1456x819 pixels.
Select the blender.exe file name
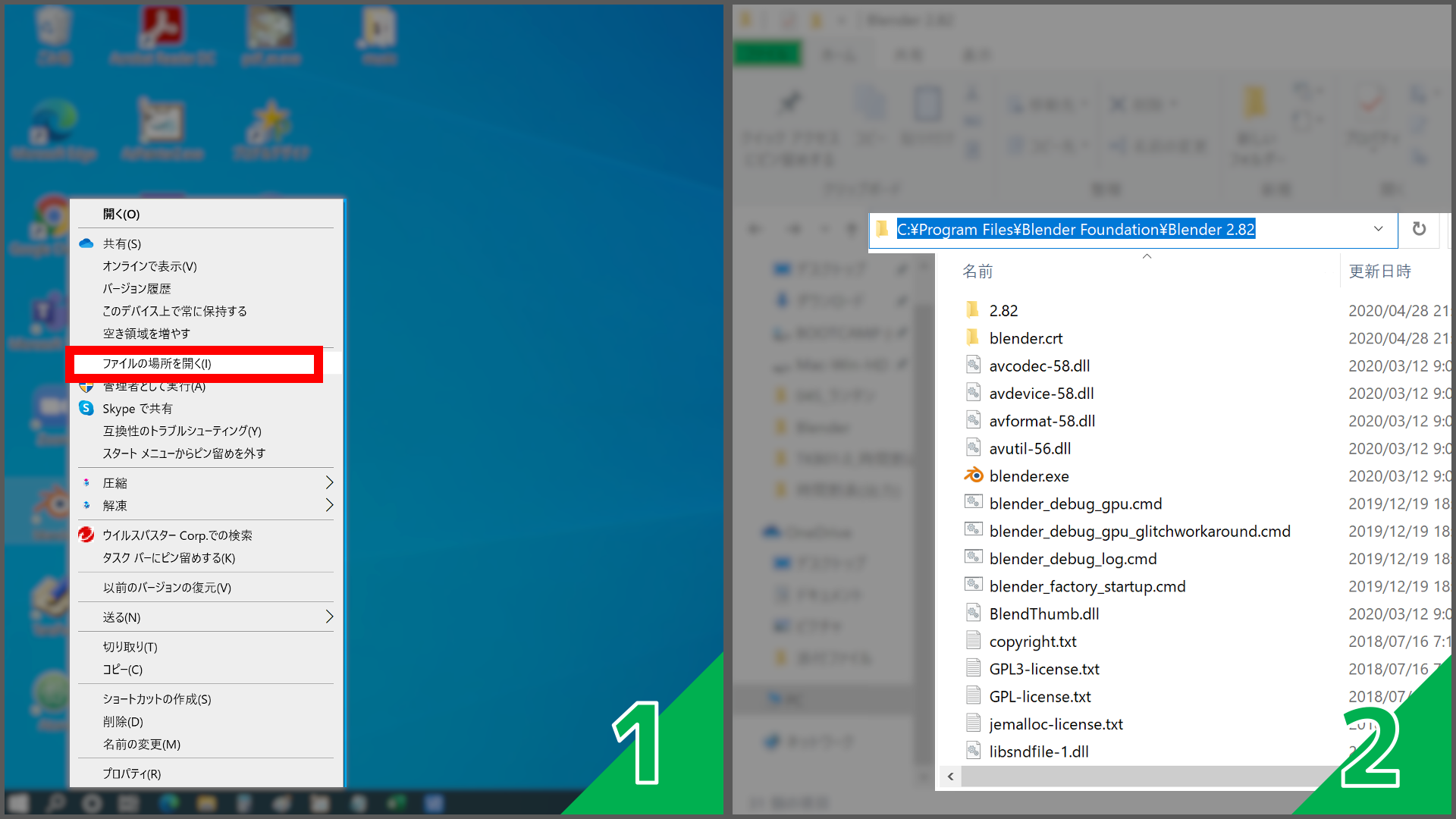point(1029,476)
